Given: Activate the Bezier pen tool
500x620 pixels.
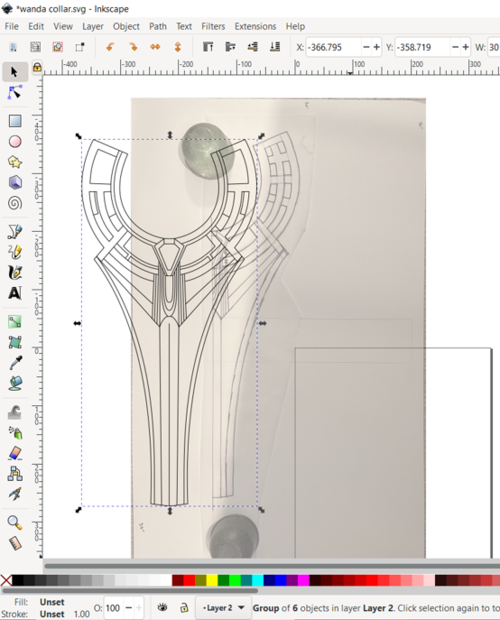Looking at the screenshot, I should click(15, 232).
